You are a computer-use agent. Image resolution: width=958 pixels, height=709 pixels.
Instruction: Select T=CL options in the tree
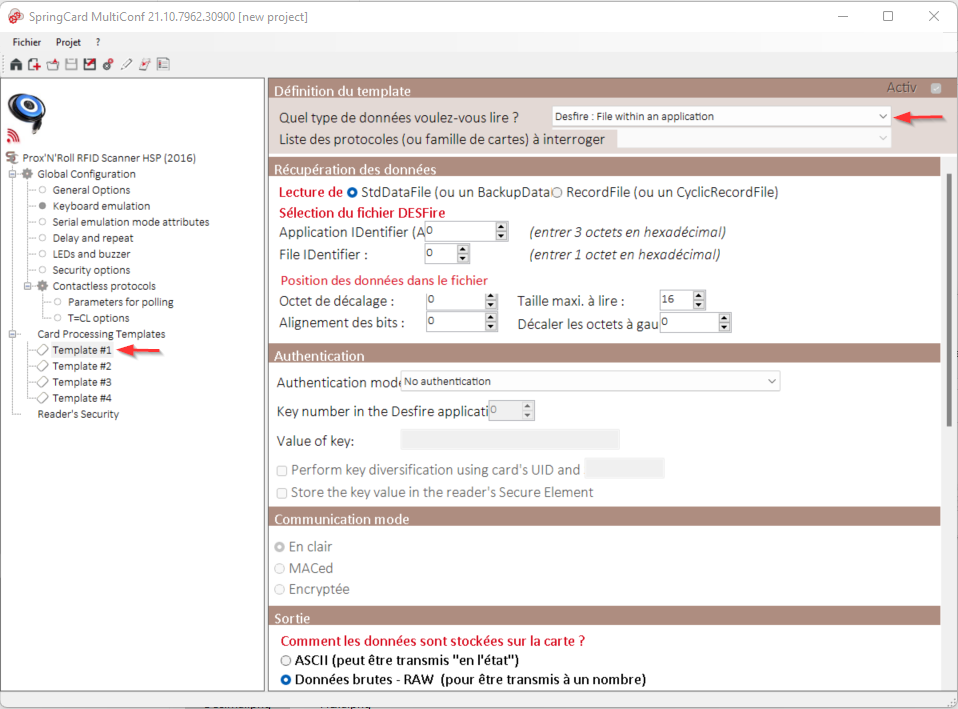click(98, 318)
